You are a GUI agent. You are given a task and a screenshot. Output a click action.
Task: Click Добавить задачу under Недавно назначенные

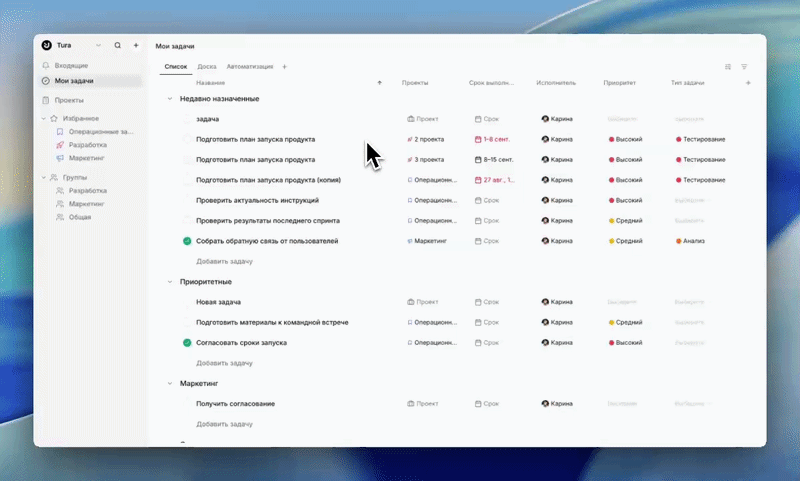point(224,262)
